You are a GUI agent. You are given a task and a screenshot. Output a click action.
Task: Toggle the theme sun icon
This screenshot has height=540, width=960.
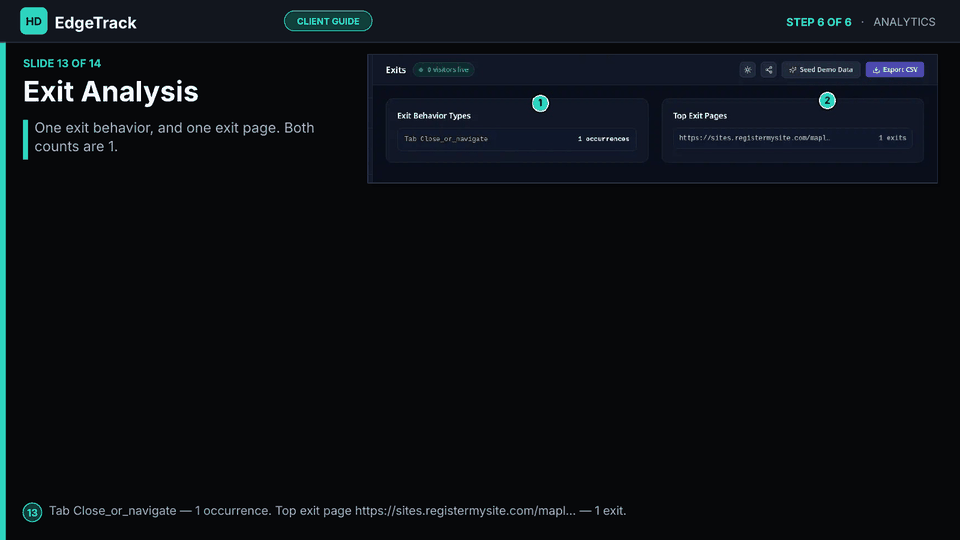click(x=748, y=70)
